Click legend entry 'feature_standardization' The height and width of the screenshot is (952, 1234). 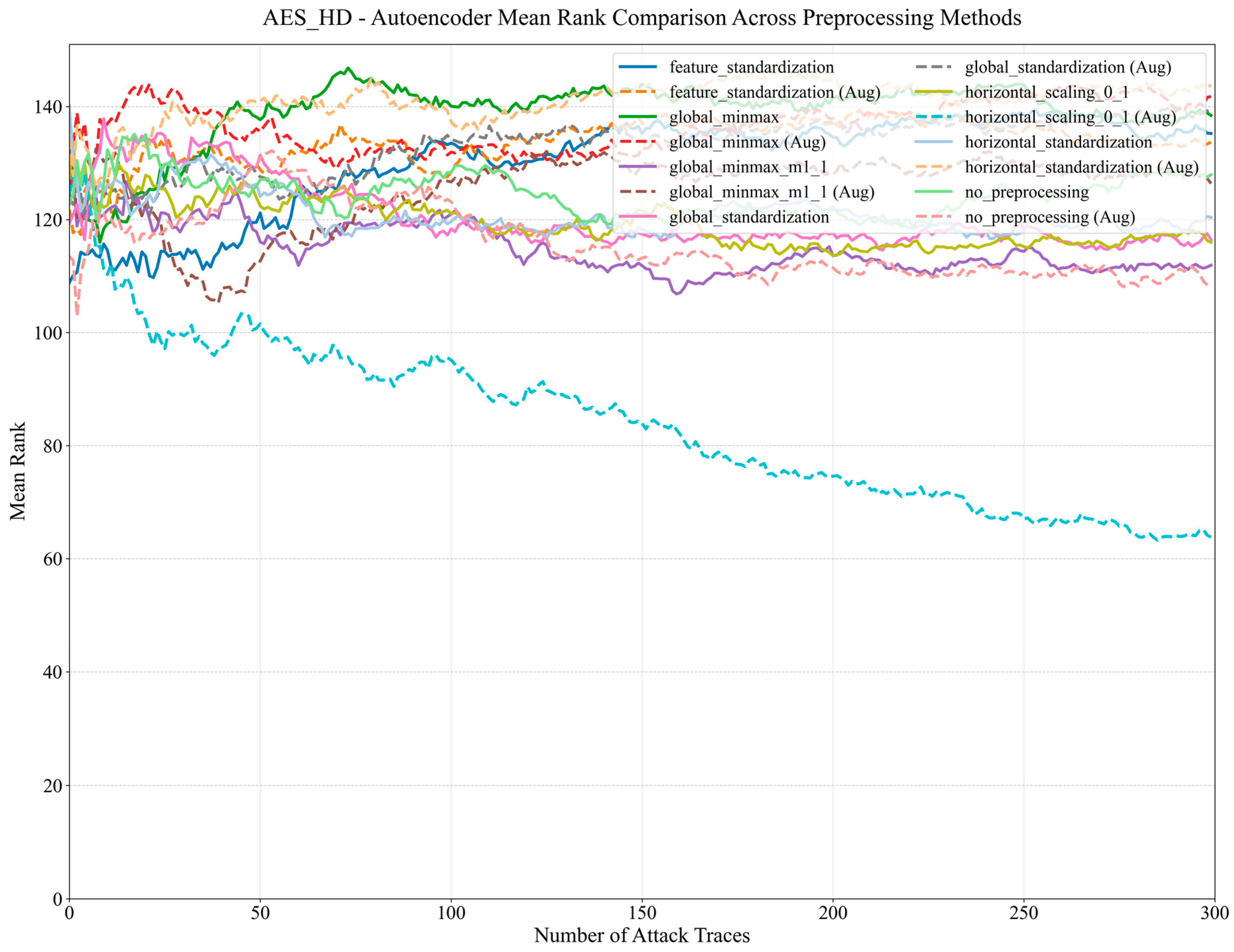click(x=751, y=67)
